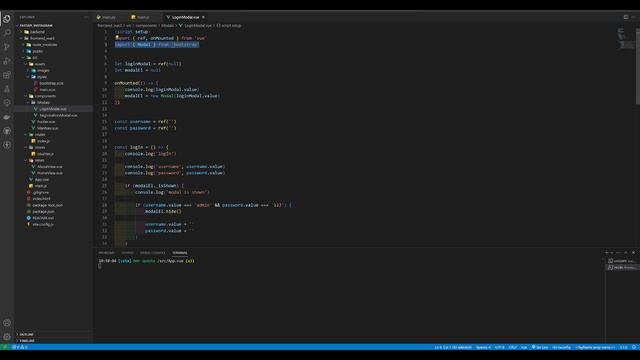The width and height of the screenshot is (640, 360).
Task: Open AboutView.vue in the file tree
Action: pos(49,167)
